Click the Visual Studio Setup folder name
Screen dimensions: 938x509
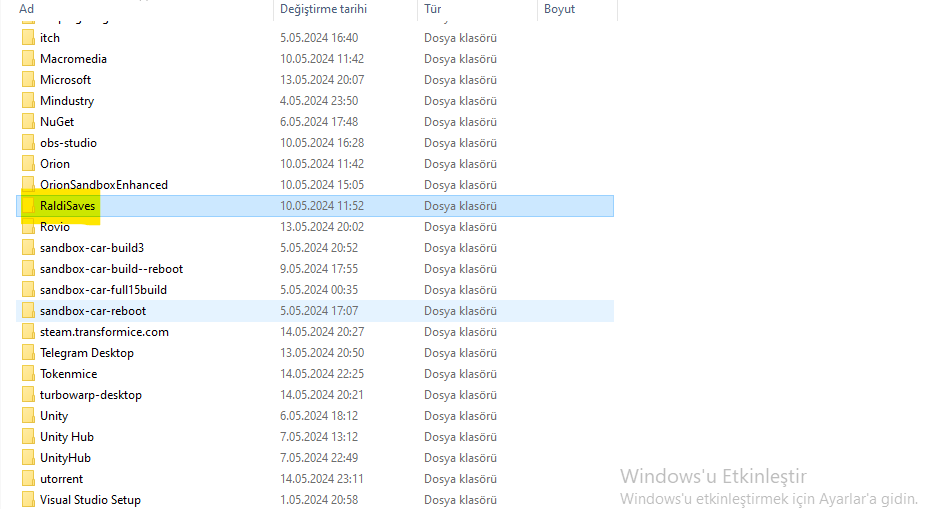[90, 499]
